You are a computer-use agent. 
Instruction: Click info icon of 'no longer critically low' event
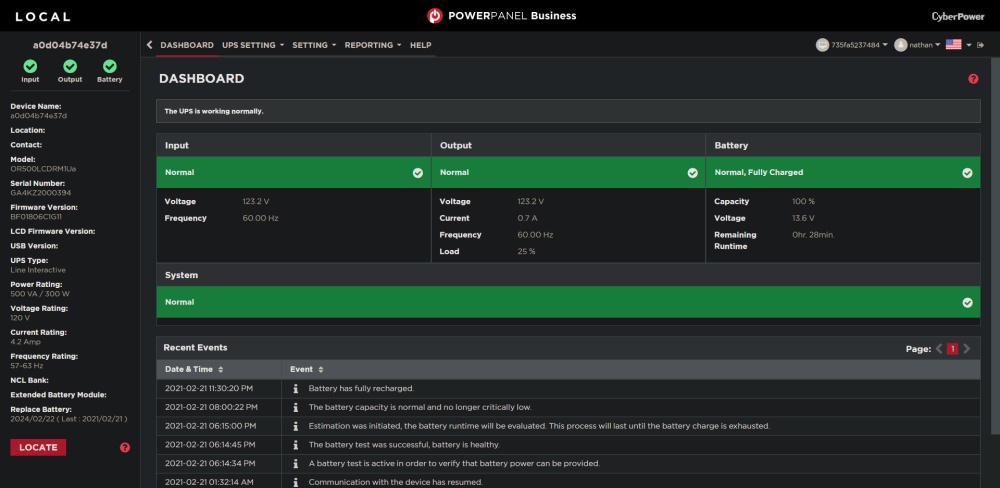coord(296,407)
